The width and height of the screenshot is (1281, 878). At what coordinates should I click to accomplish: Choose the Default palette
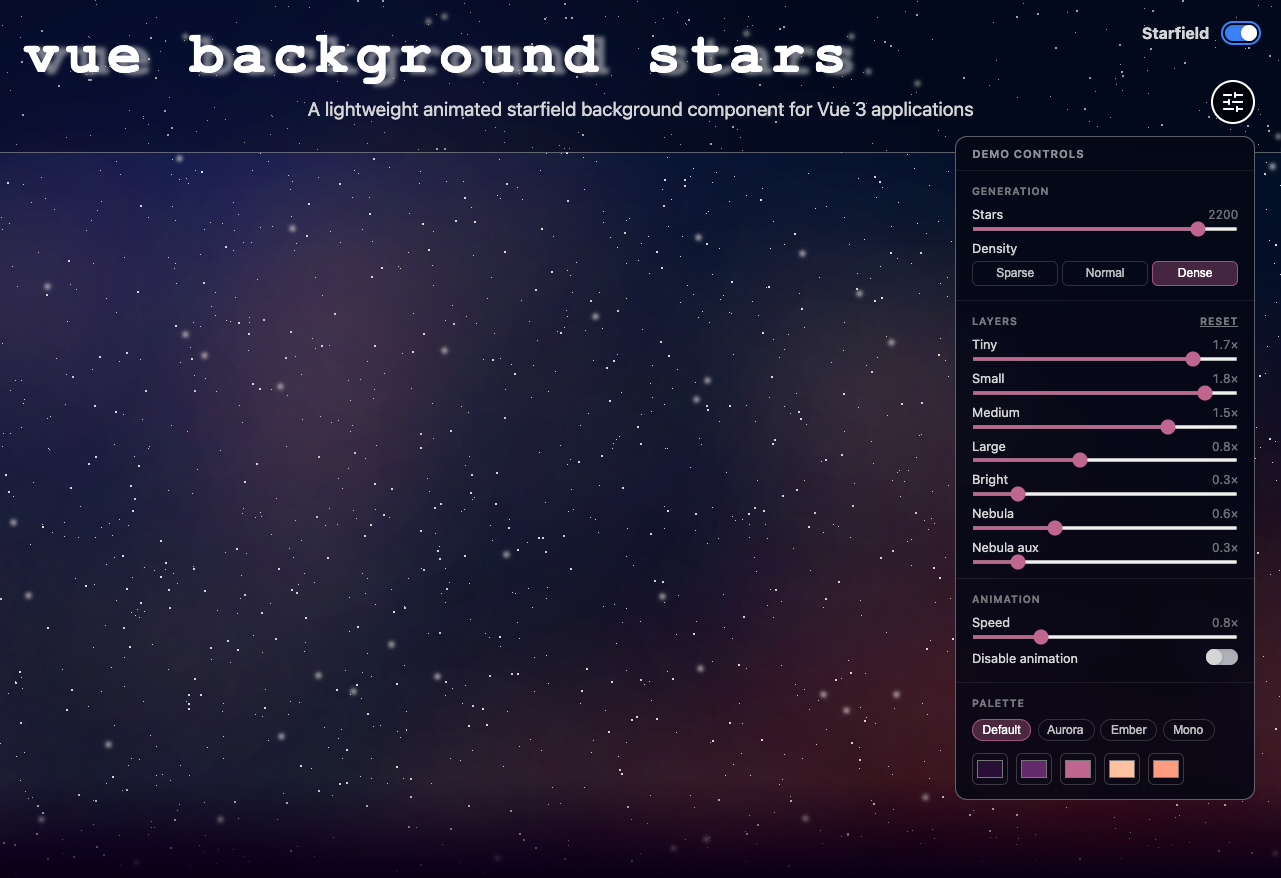(1001, 730)
